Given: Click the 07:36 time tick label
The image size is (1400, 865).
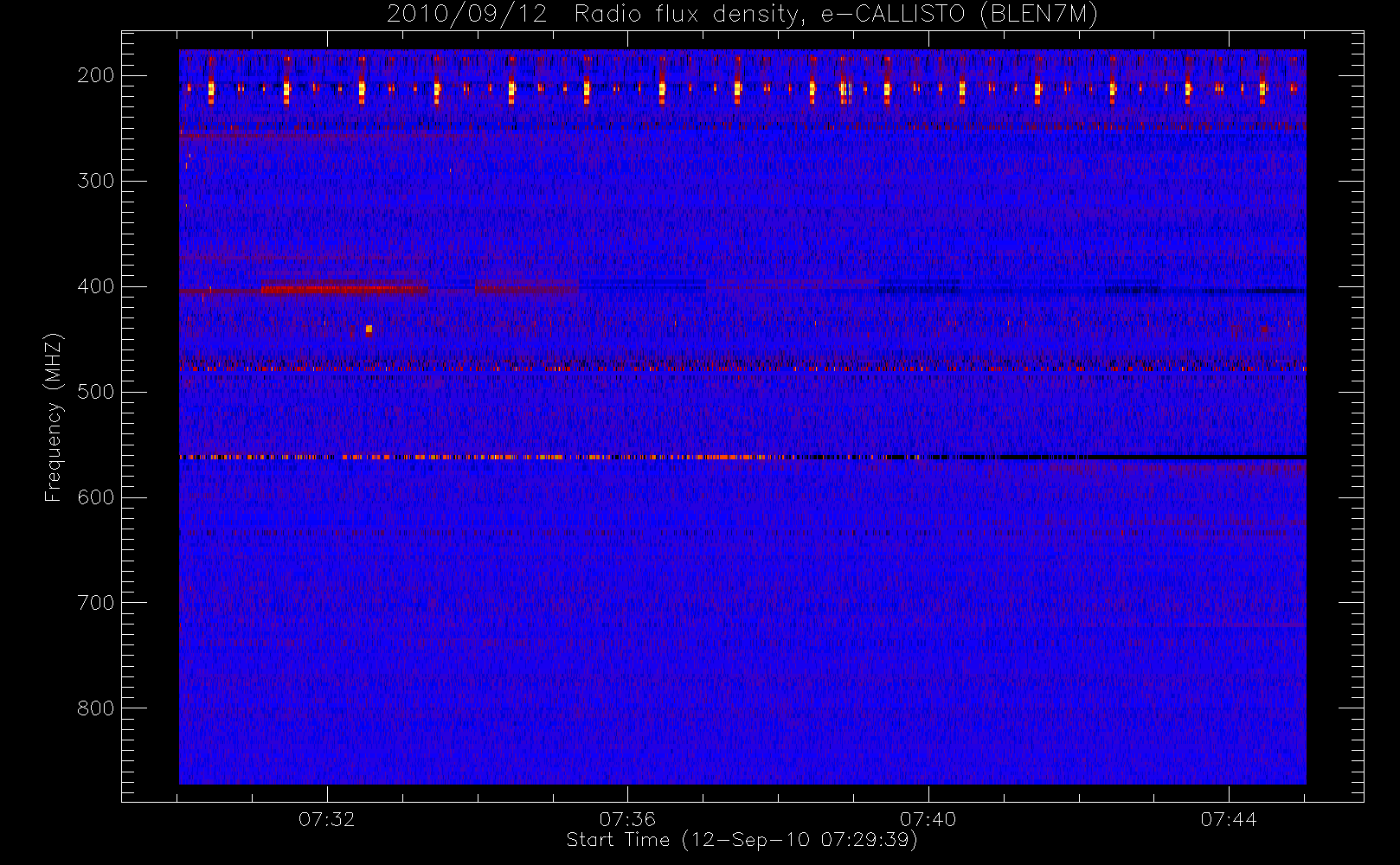Looking at the screenshot, I should coord(627,819).
